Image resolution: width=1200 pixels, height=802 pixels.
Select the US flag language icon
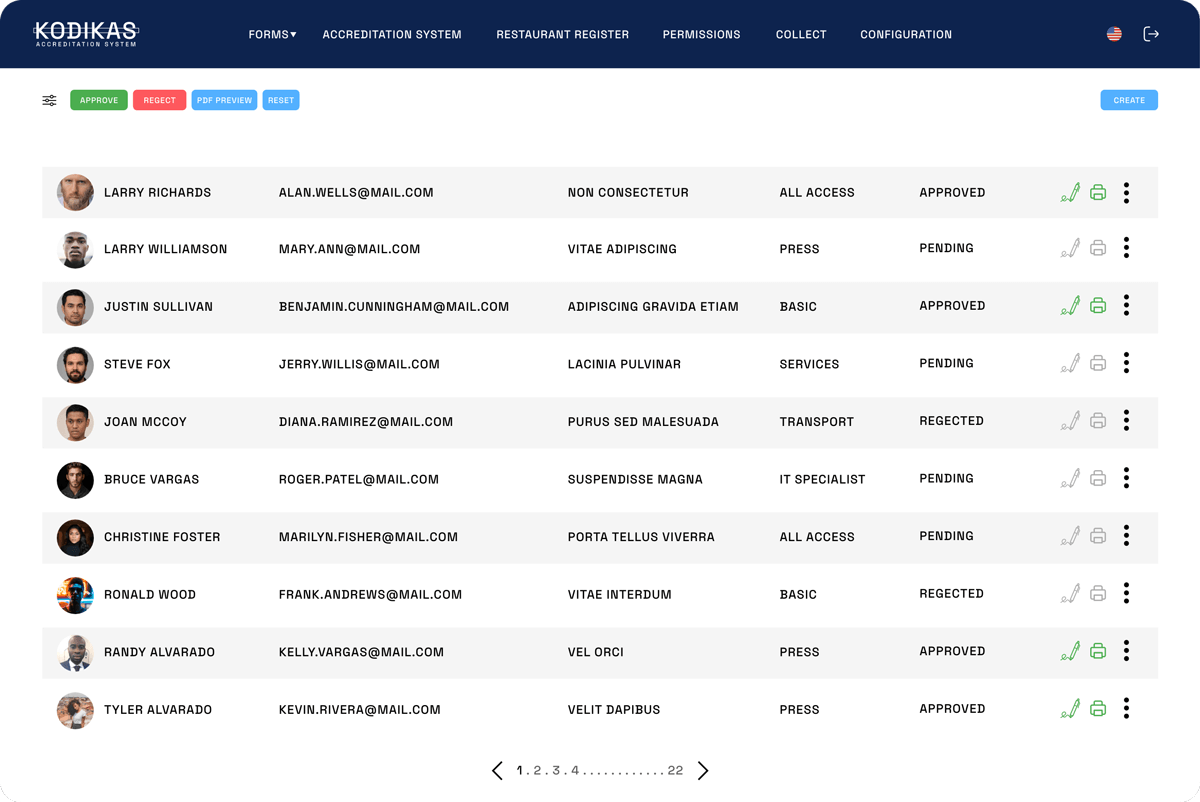(1114, 34)
